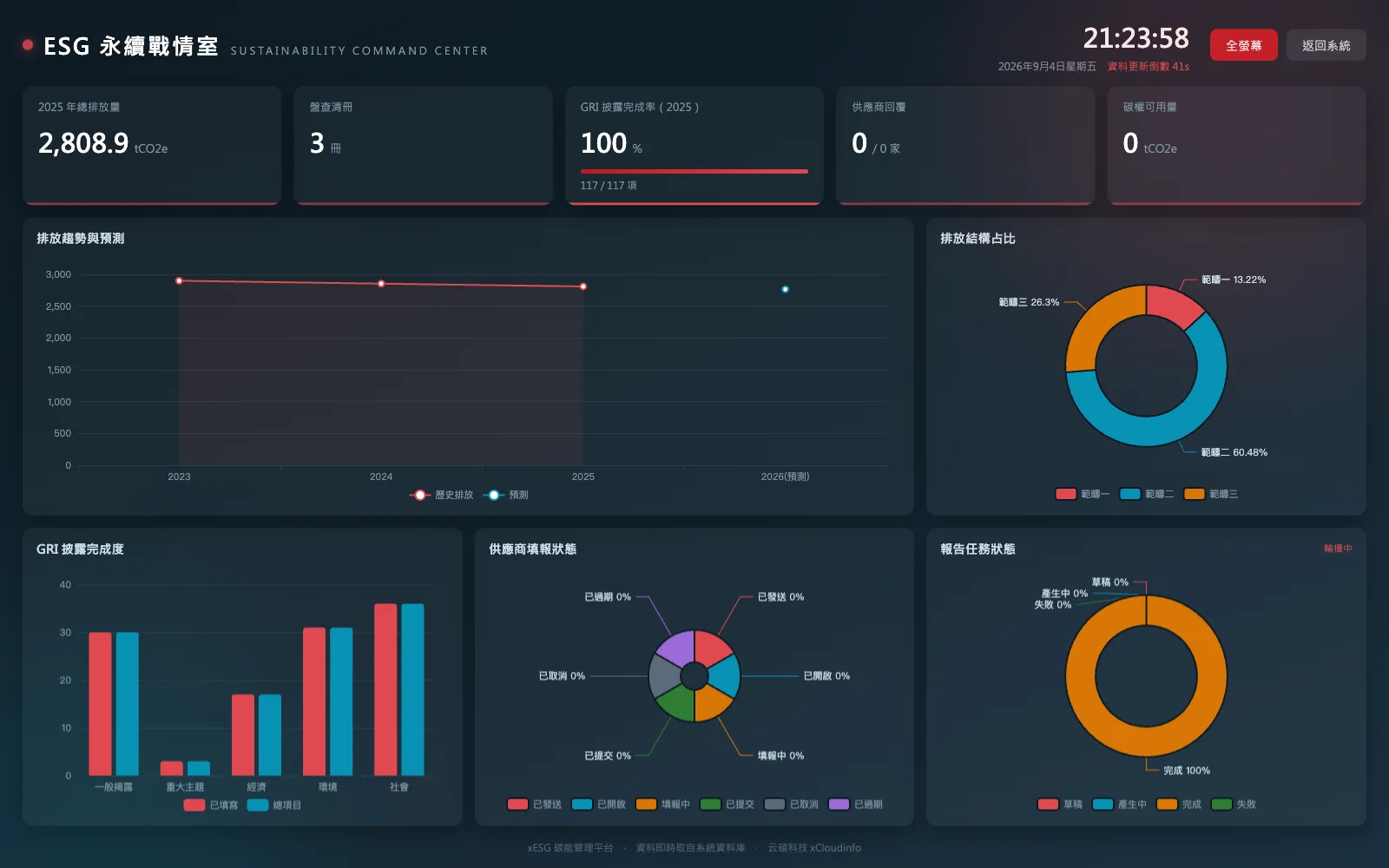Click the 返回系統 button
Image resolution: width=1389 pixels, height=868 pixels.
[x=1326, y=45]
